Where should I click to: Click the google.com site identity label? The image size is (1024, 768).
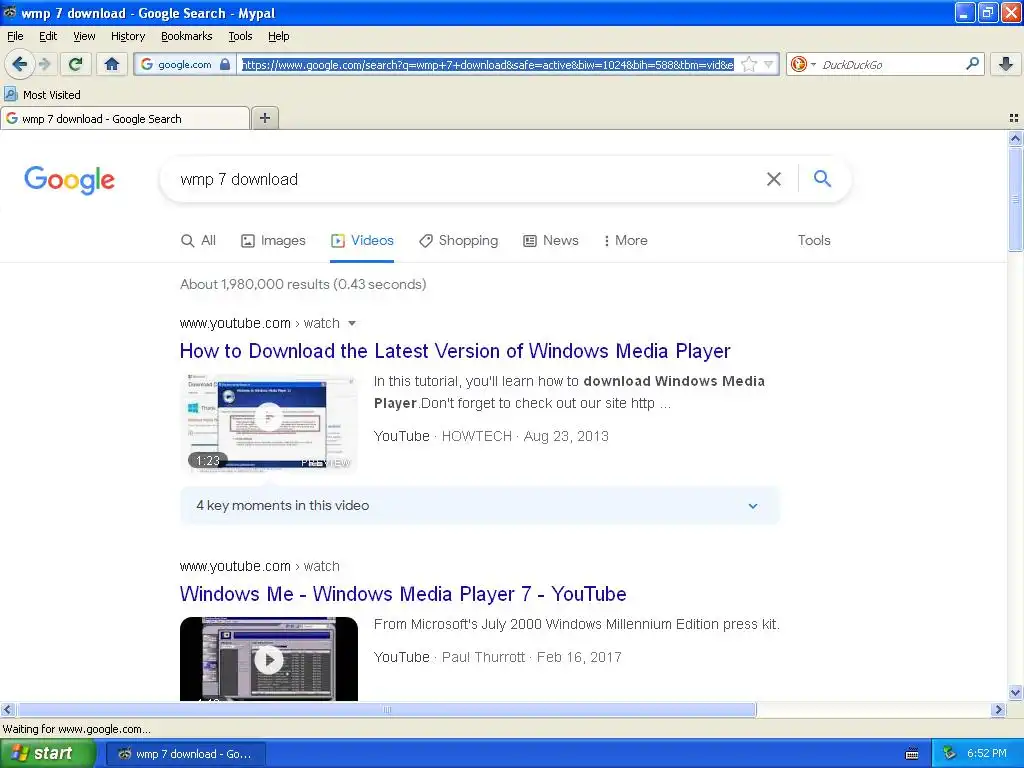[185, 65]
